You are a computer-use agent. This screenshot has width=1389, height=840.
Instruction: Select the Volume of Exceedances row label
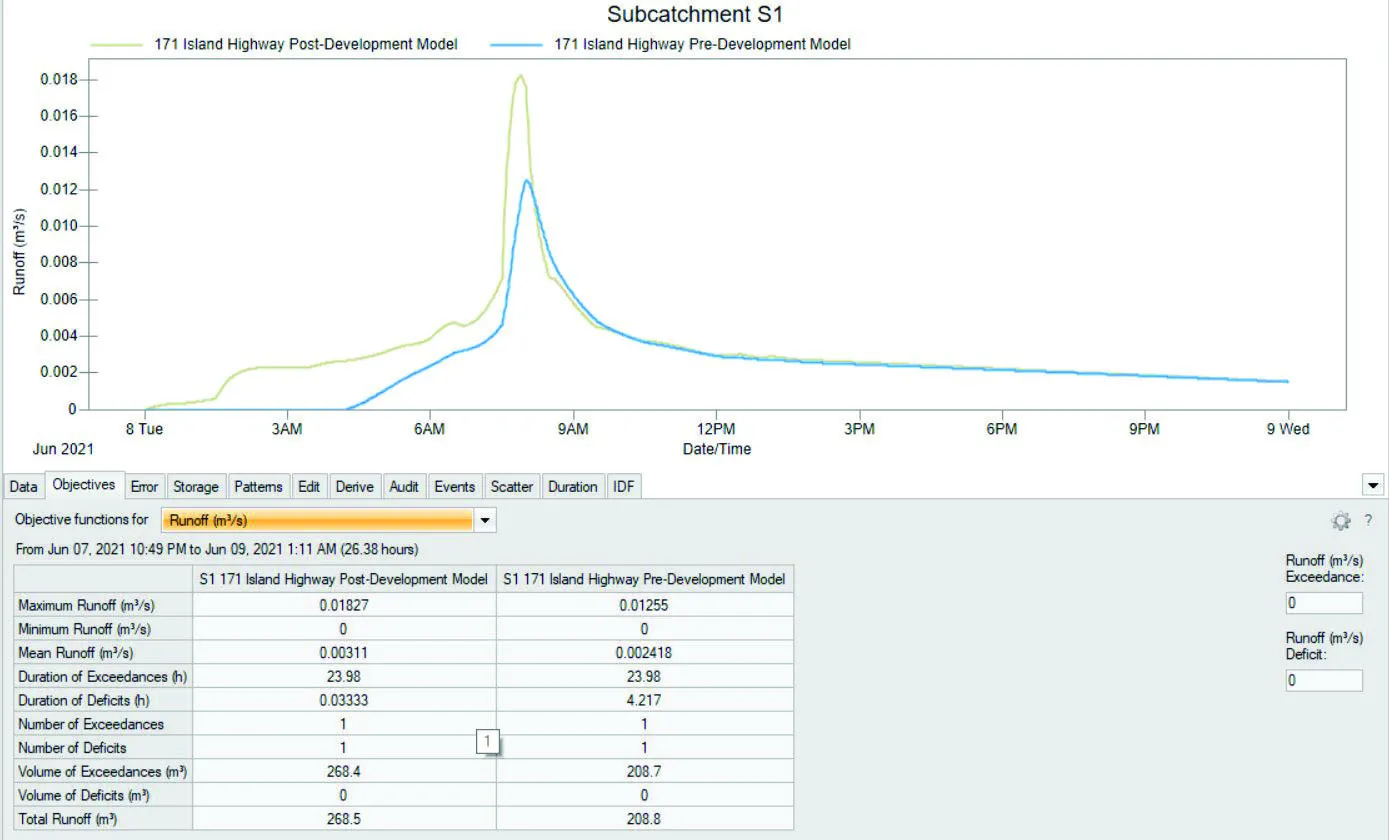(x=102, y=772)
